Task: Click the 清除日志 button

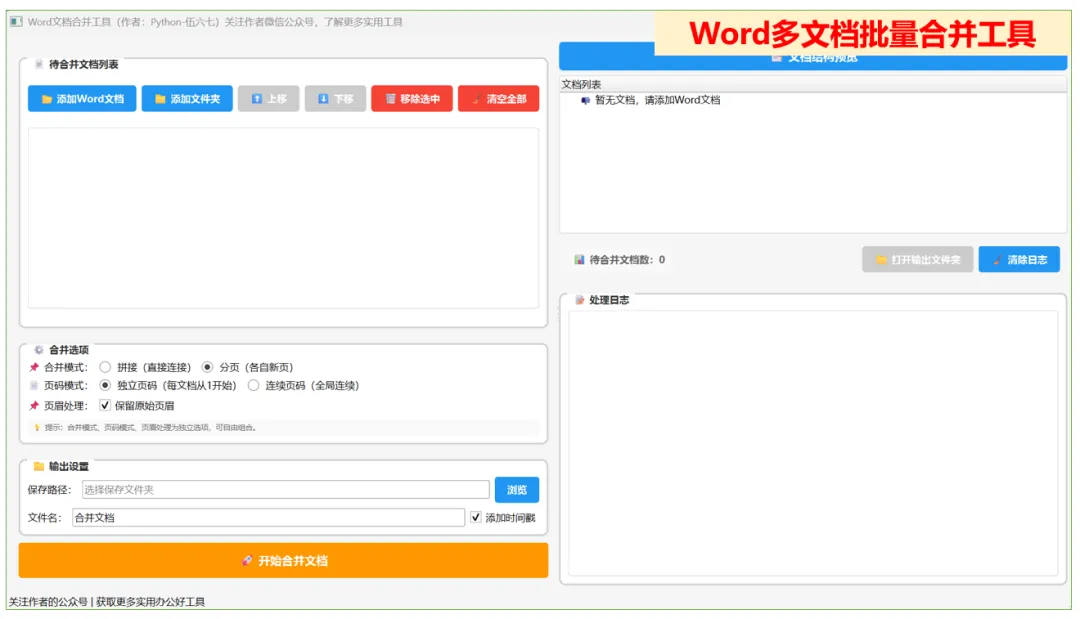Action: click(x=1019, y=260)
